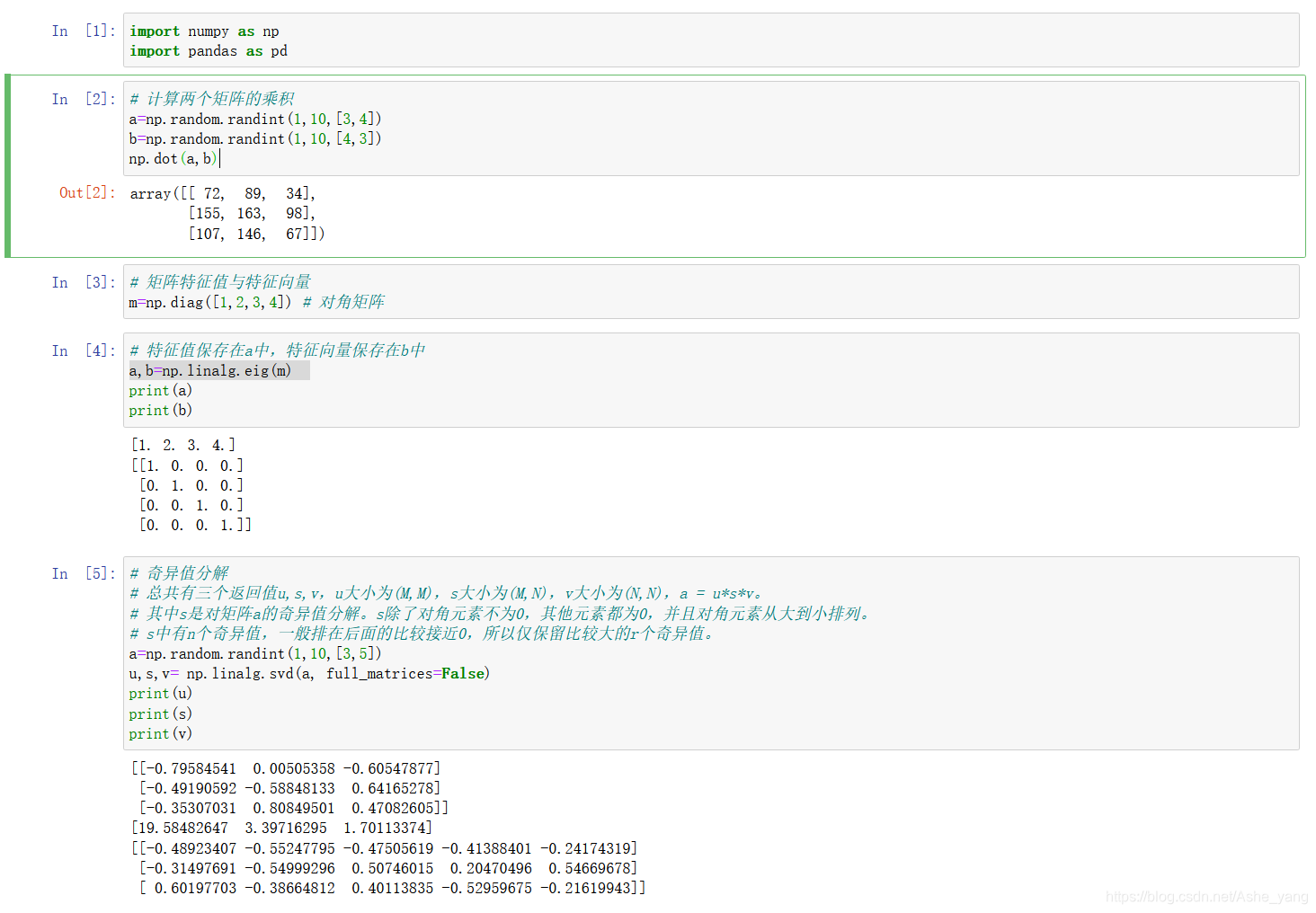Click the print(a) line in cell 4
This screenshot has width=1316, height=913.
click(160, 391)
